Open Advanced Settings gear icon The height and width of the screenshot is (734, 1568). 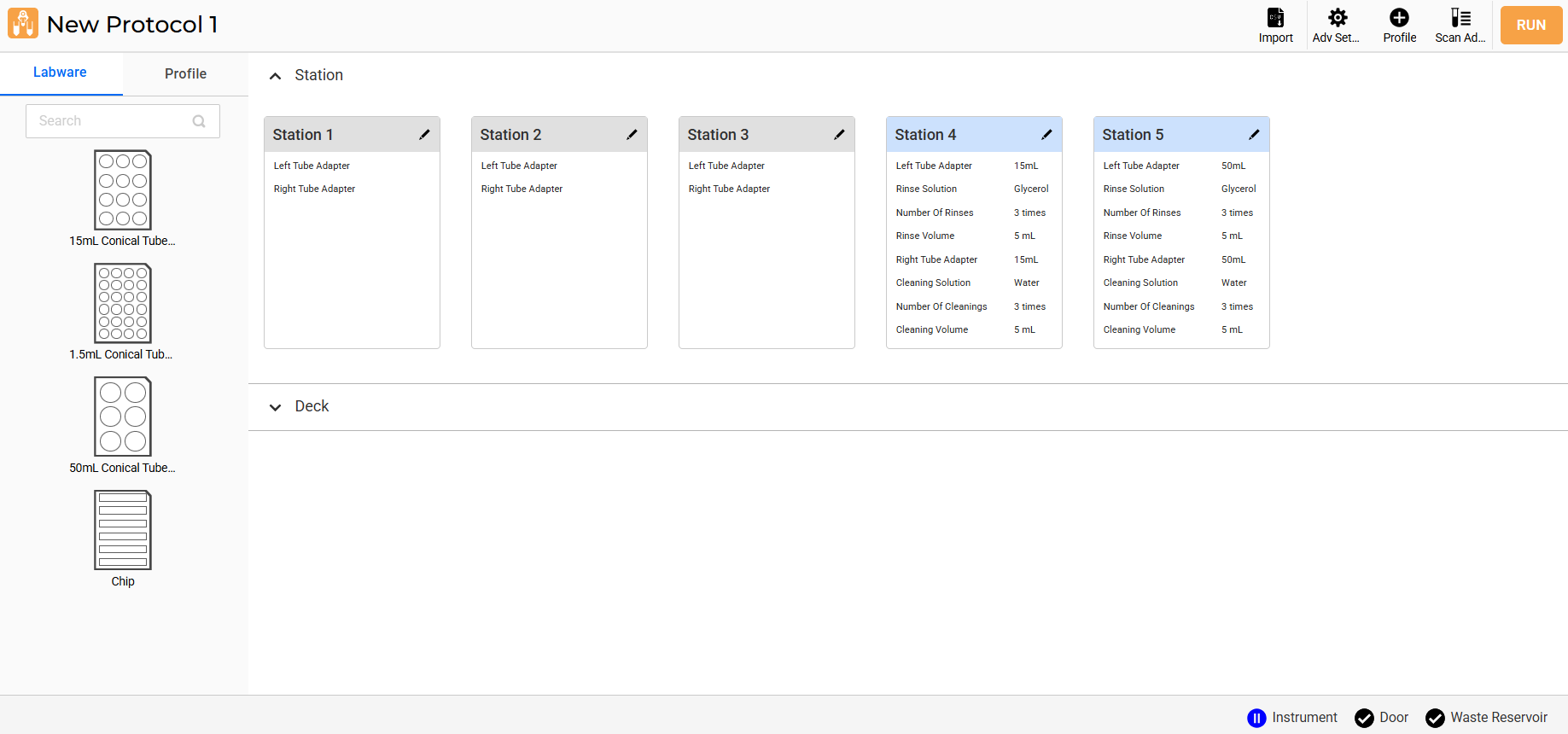click(x=1337, y=18)
